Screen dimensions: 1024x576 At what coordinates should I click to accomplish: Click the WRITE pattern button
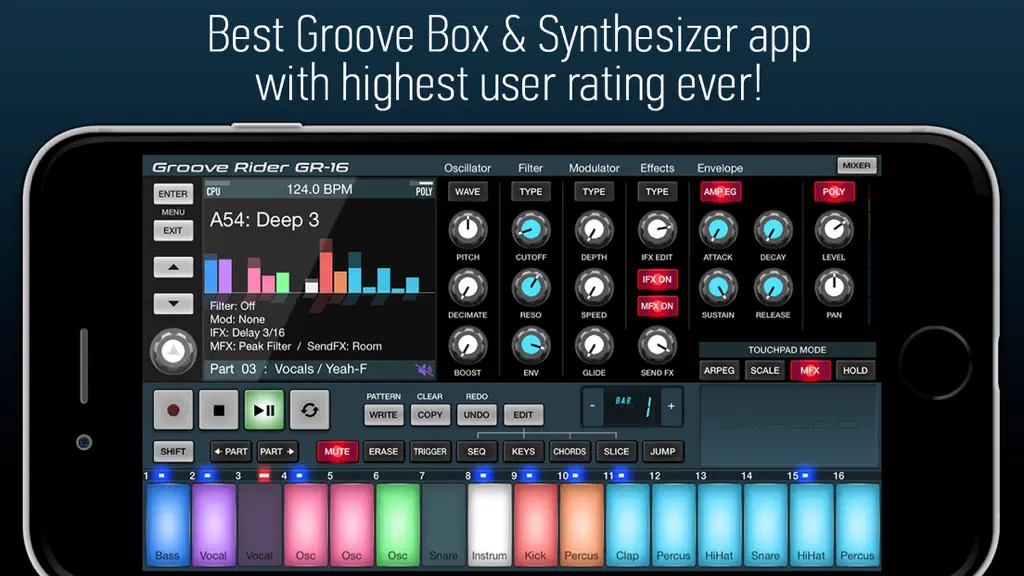click(x=383, y=415)
